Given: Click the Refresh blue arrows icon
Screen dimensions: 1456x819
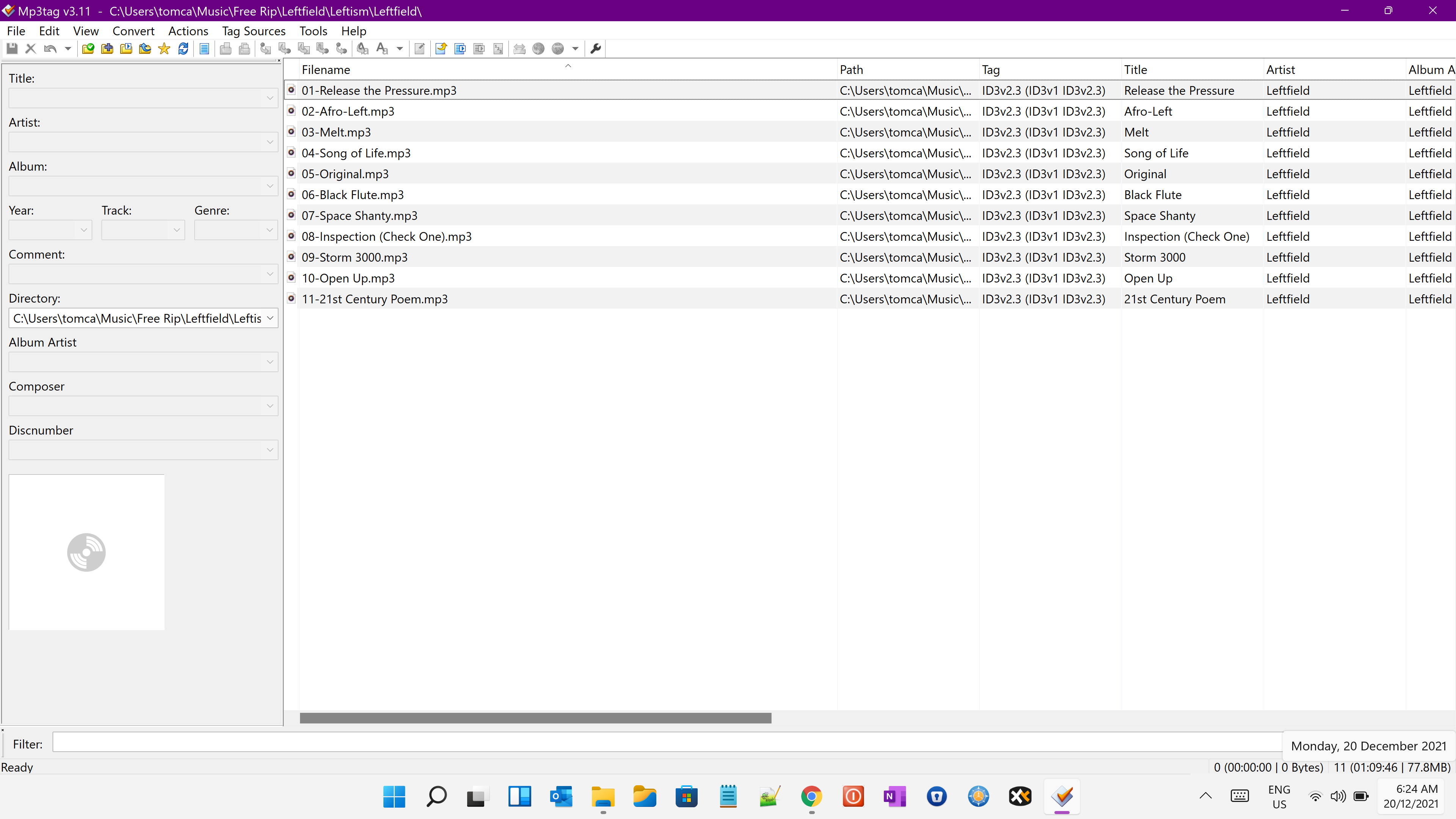Looking at the screenshot, I should click(x=183, y=49).
